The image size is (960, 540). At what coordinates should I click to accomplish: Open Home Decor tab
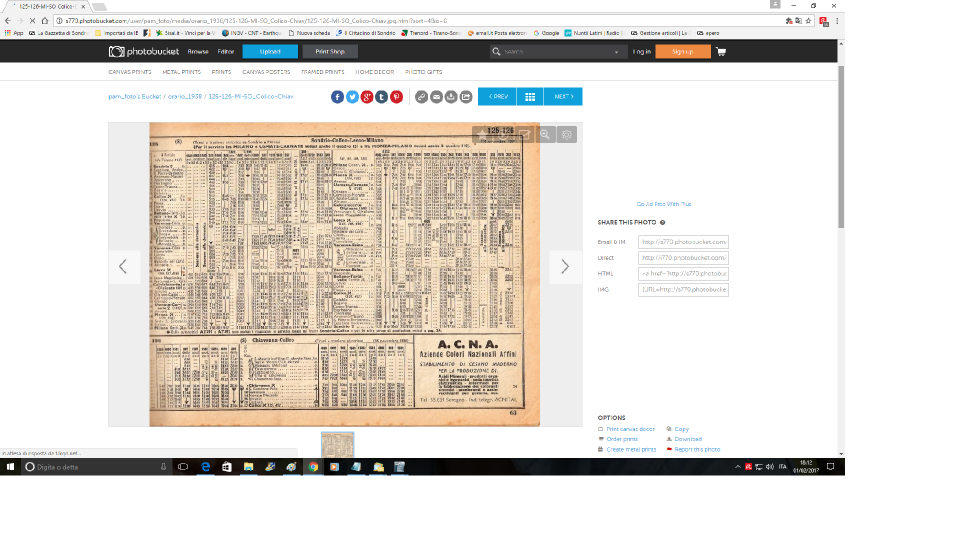[x=375, y=72]
